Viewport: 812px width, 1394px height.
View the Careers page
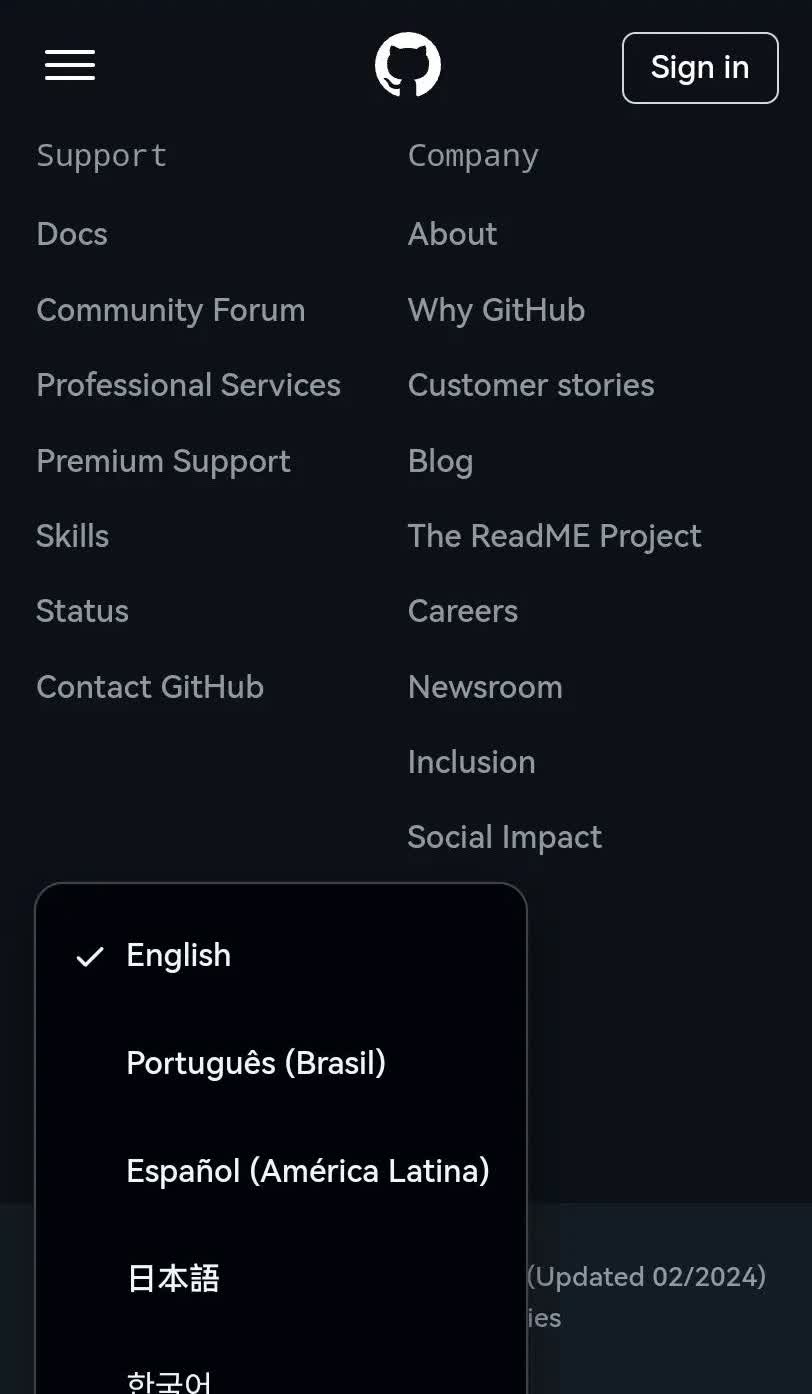tap(462, 611)
